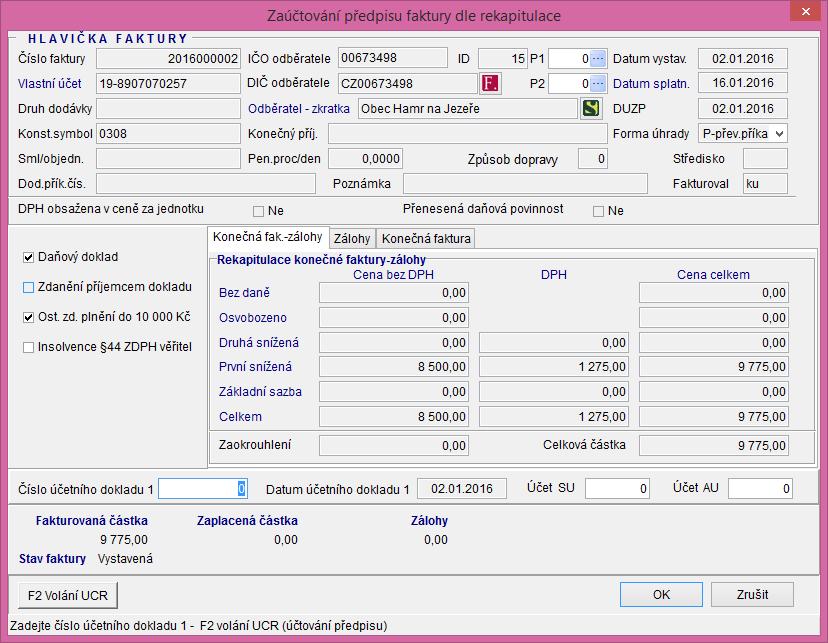Click the Druhá snížená DPH field

(553, 343)
